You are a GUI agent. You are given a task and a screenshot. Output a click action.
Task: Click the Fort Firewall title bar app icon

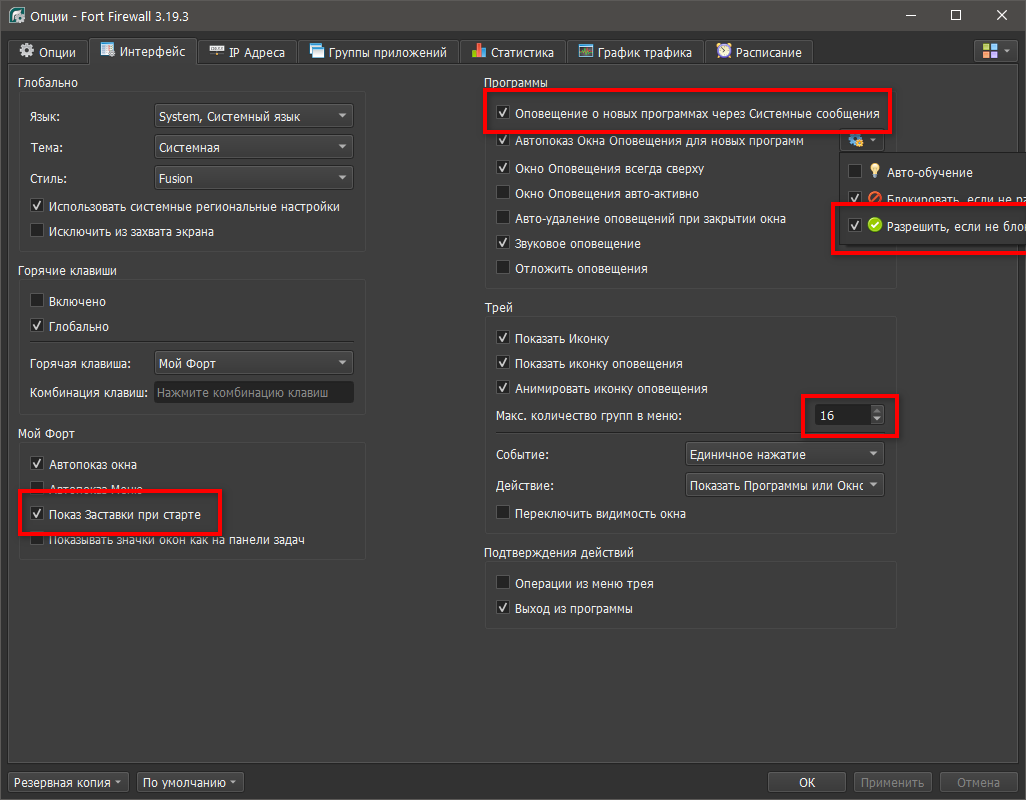pyautogui.click(x=17, y=16)
